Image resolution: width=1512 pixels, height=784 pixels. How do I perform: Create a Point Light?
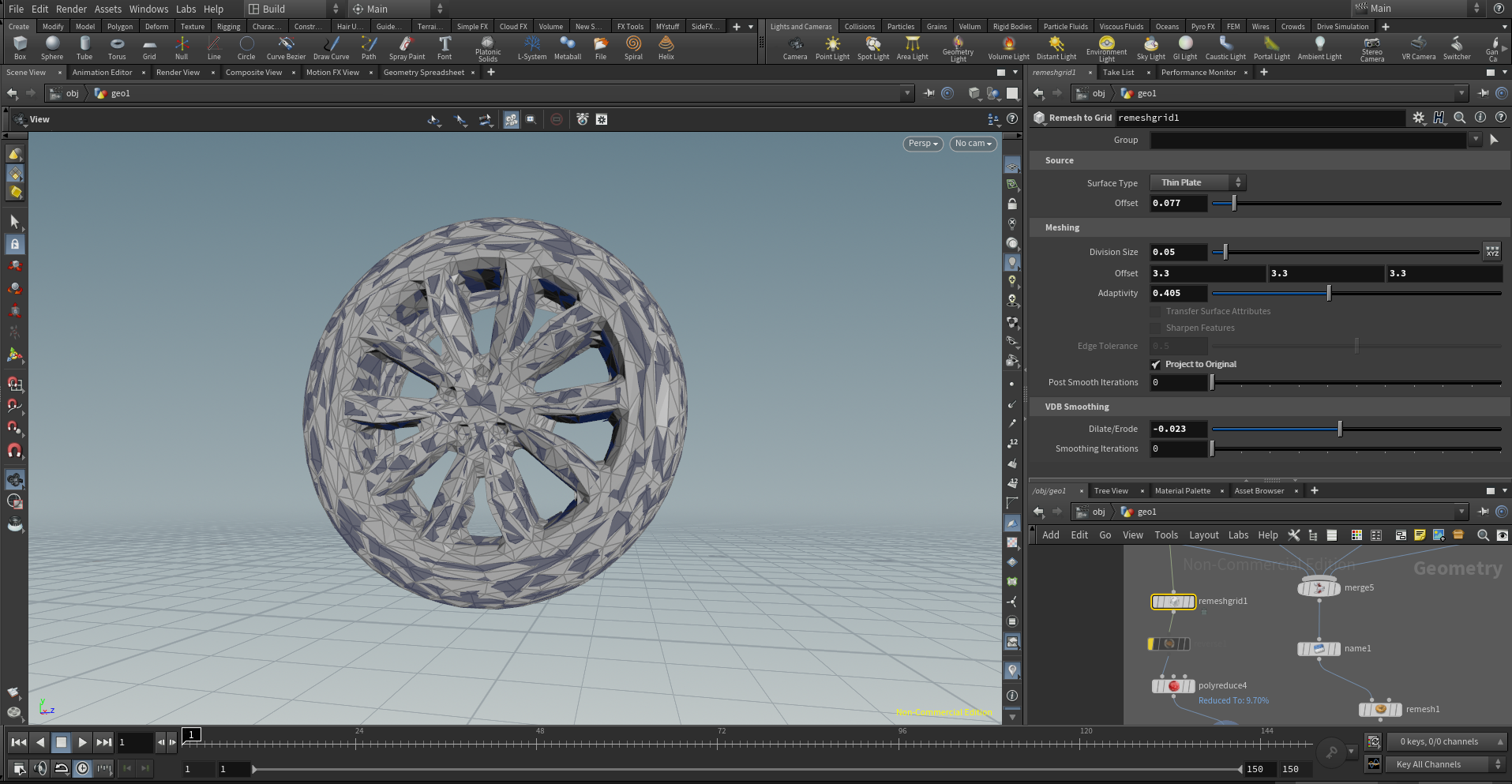coord(832,48)
